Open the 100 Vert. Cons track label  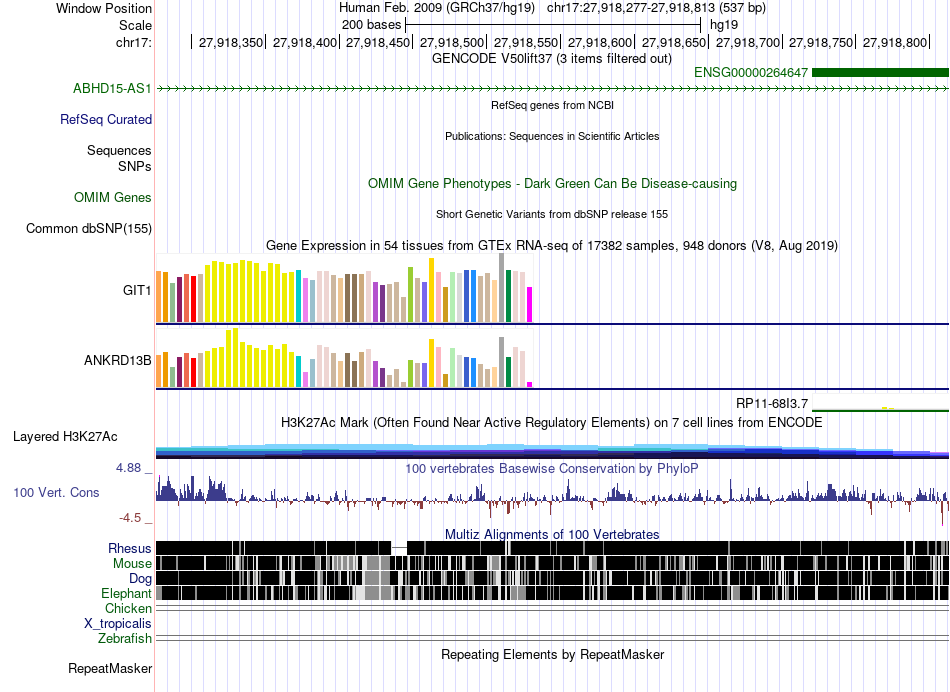[56, 493]
